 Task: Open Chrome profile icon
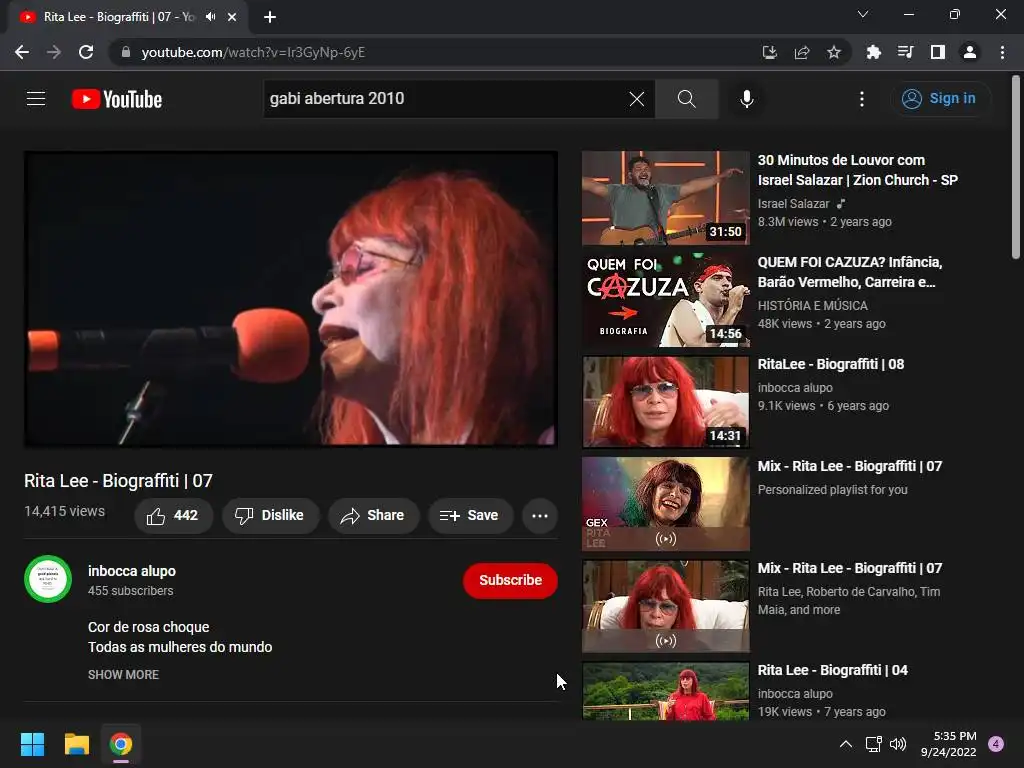(970, 52)
